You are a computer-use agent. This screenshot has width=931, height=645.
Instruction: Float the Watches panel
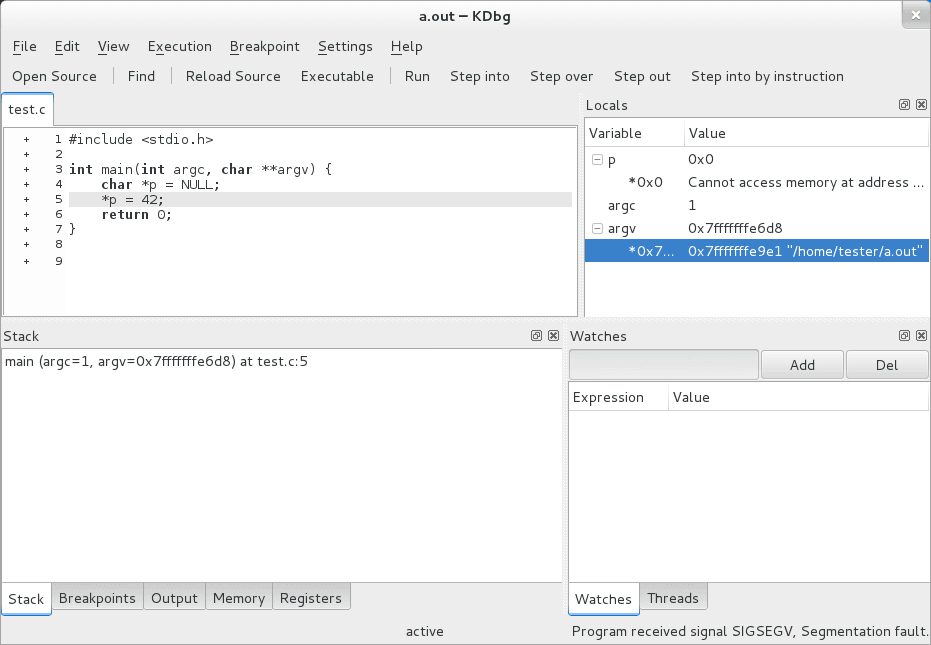(904, 336)
